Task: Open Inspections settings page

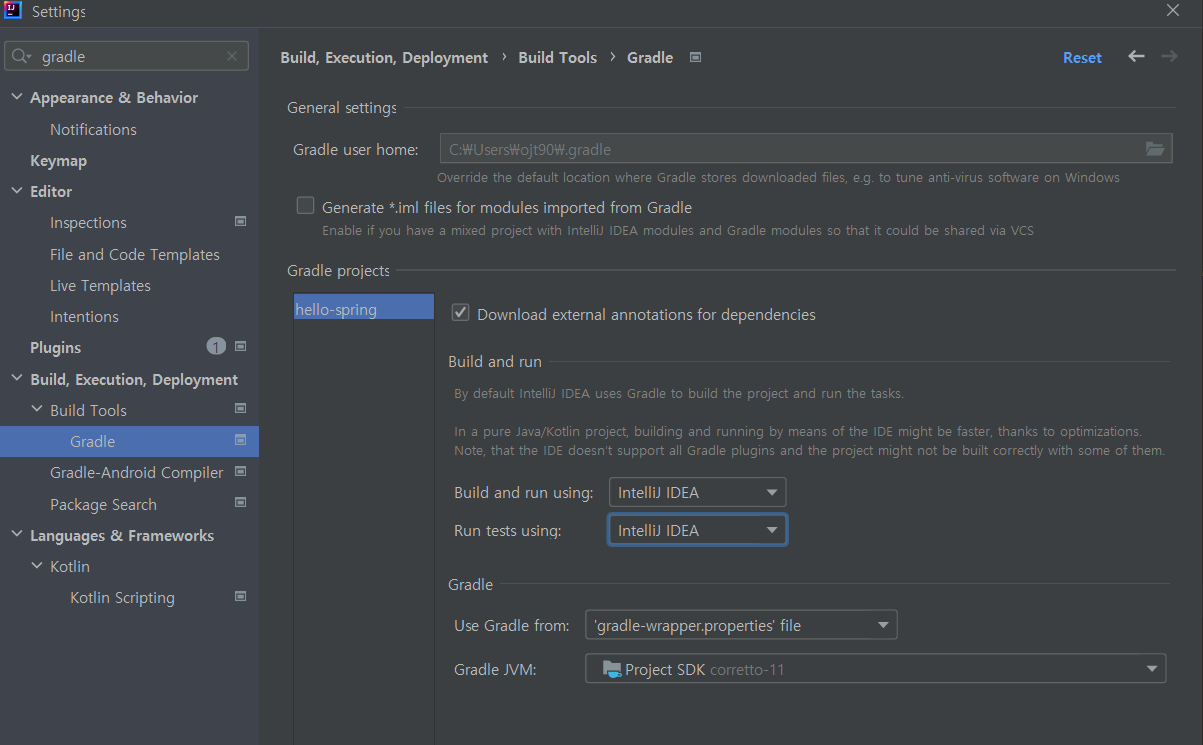Action: 88,222
